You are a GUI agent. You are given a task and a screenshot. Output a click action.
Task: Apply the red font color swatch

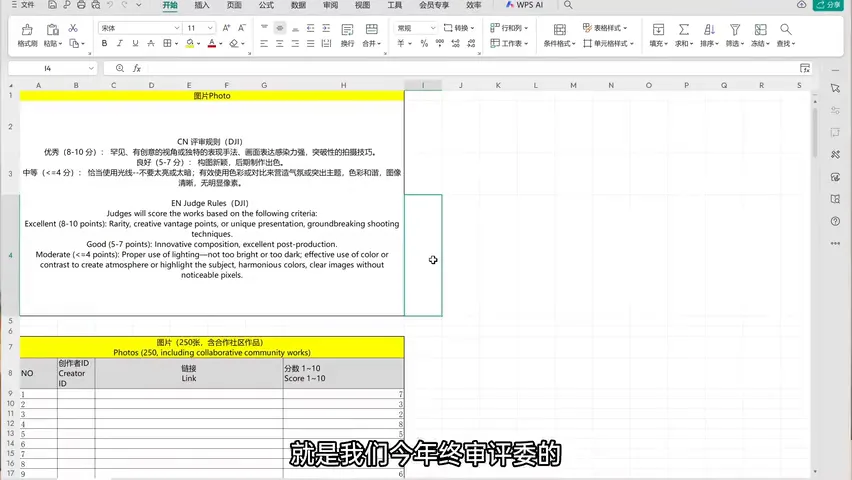point(212,43)
